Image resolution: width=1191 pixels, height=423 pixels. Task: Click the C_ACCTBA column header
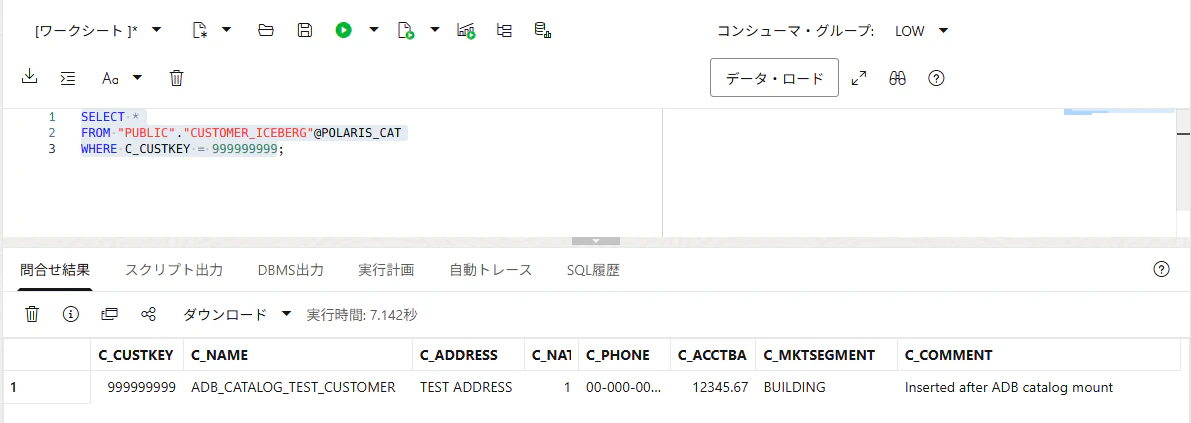[x=712, y=355]
